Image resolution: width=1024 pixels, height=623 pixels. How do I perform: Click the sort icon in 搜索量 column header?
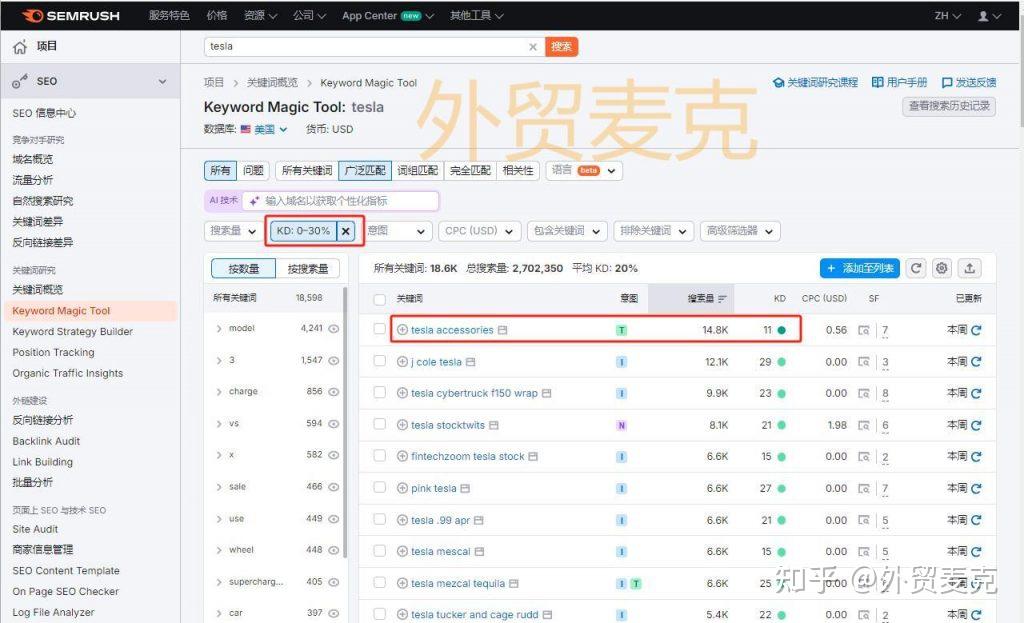point(722,298)
